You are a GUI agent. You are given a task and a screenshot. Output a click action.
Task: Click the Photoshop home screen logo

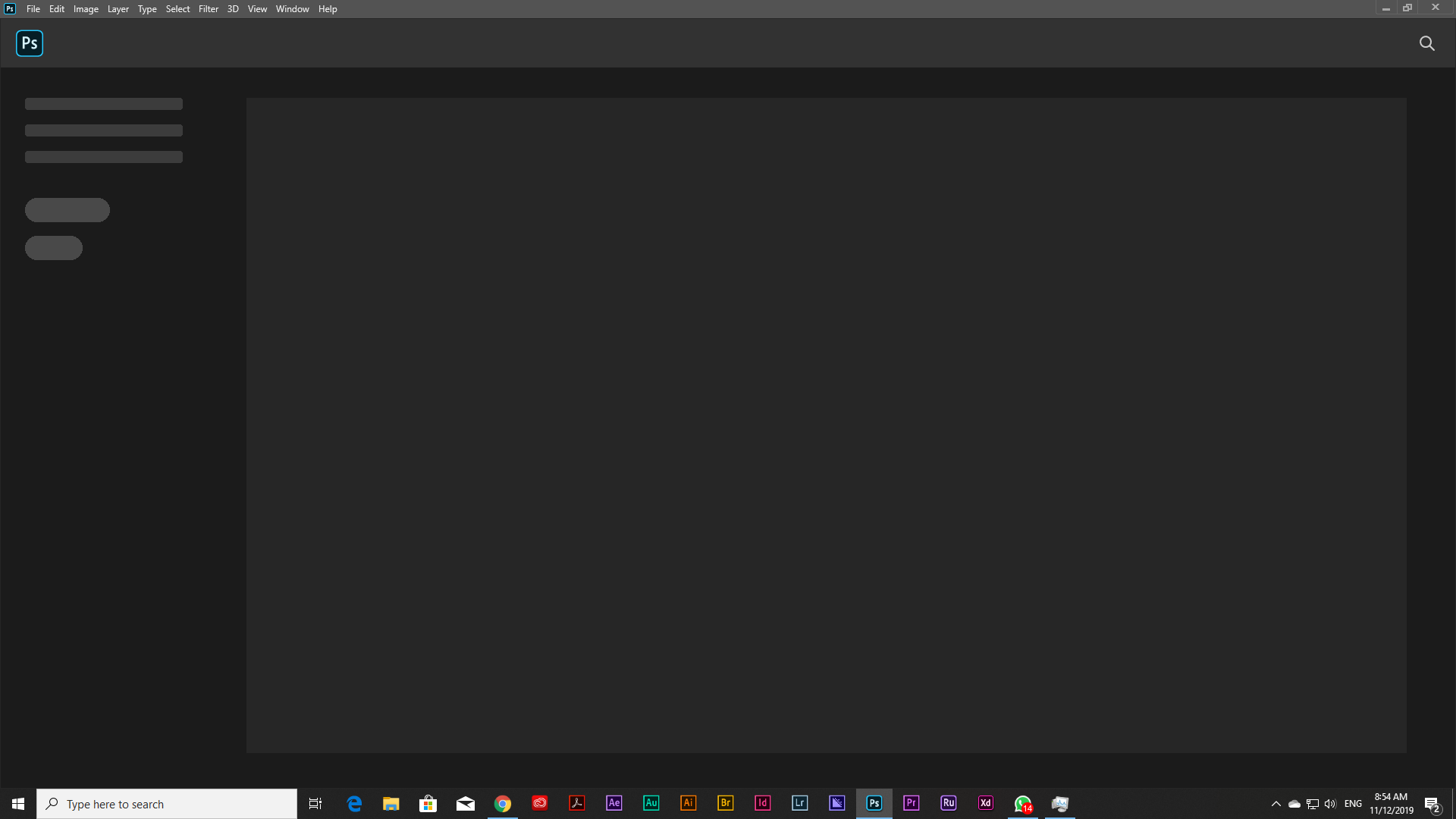coord(30,43)
